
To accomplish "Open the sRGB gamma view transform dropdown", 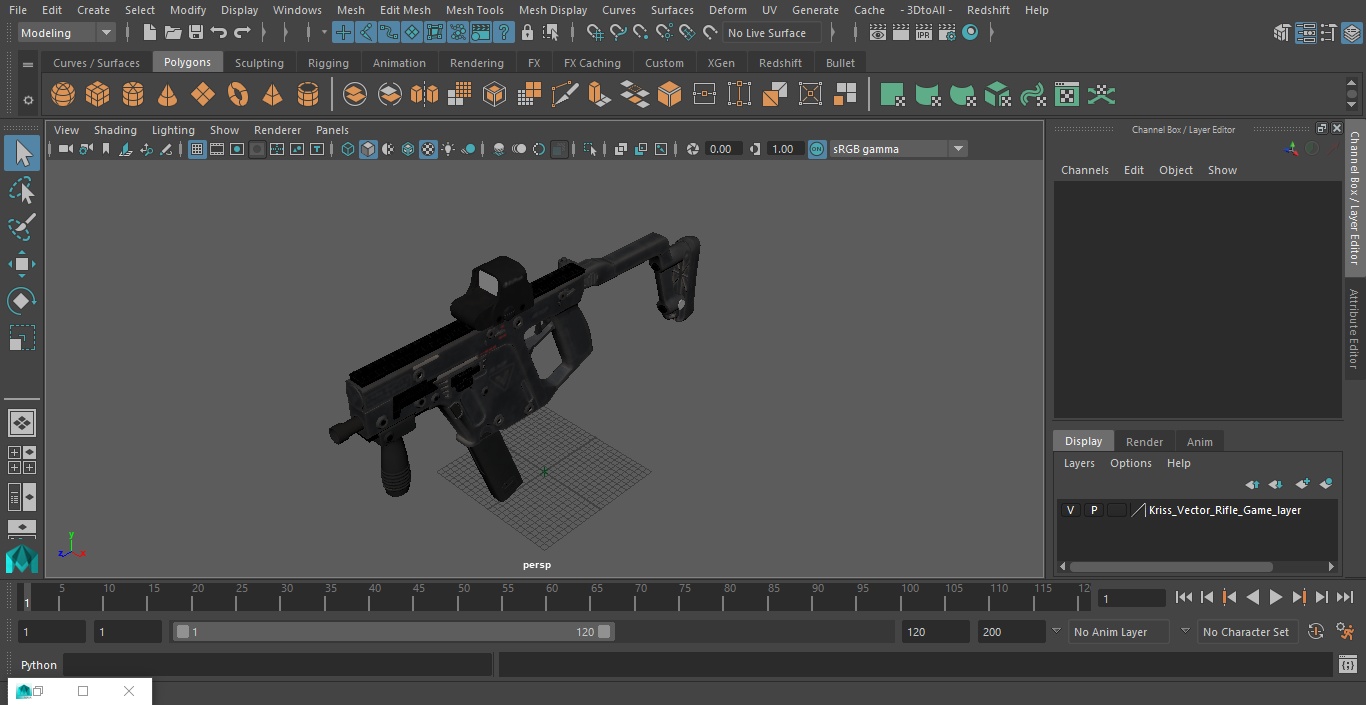I will tap(898, 149).
